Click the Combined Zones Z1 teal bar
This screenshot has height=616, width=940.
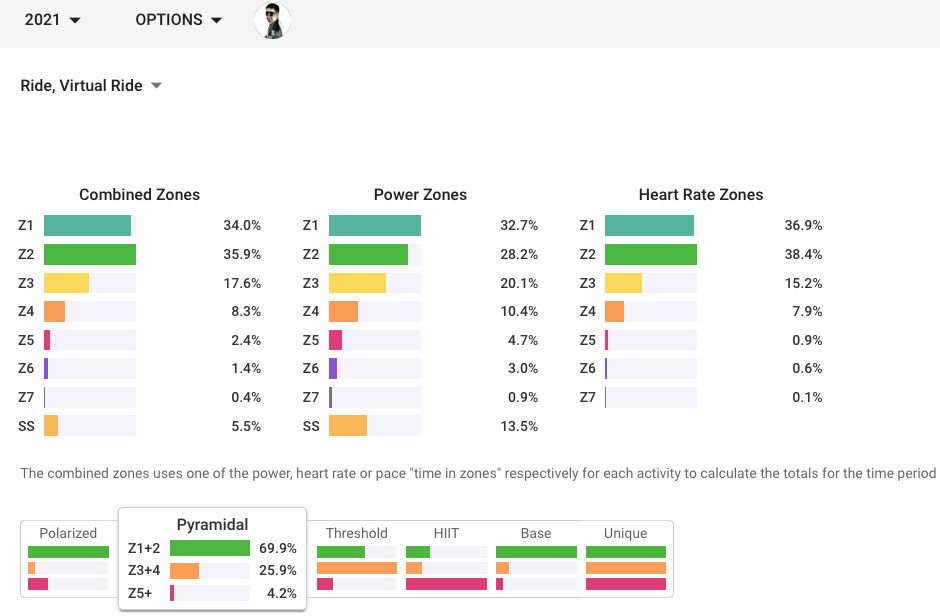click(87, 226)
